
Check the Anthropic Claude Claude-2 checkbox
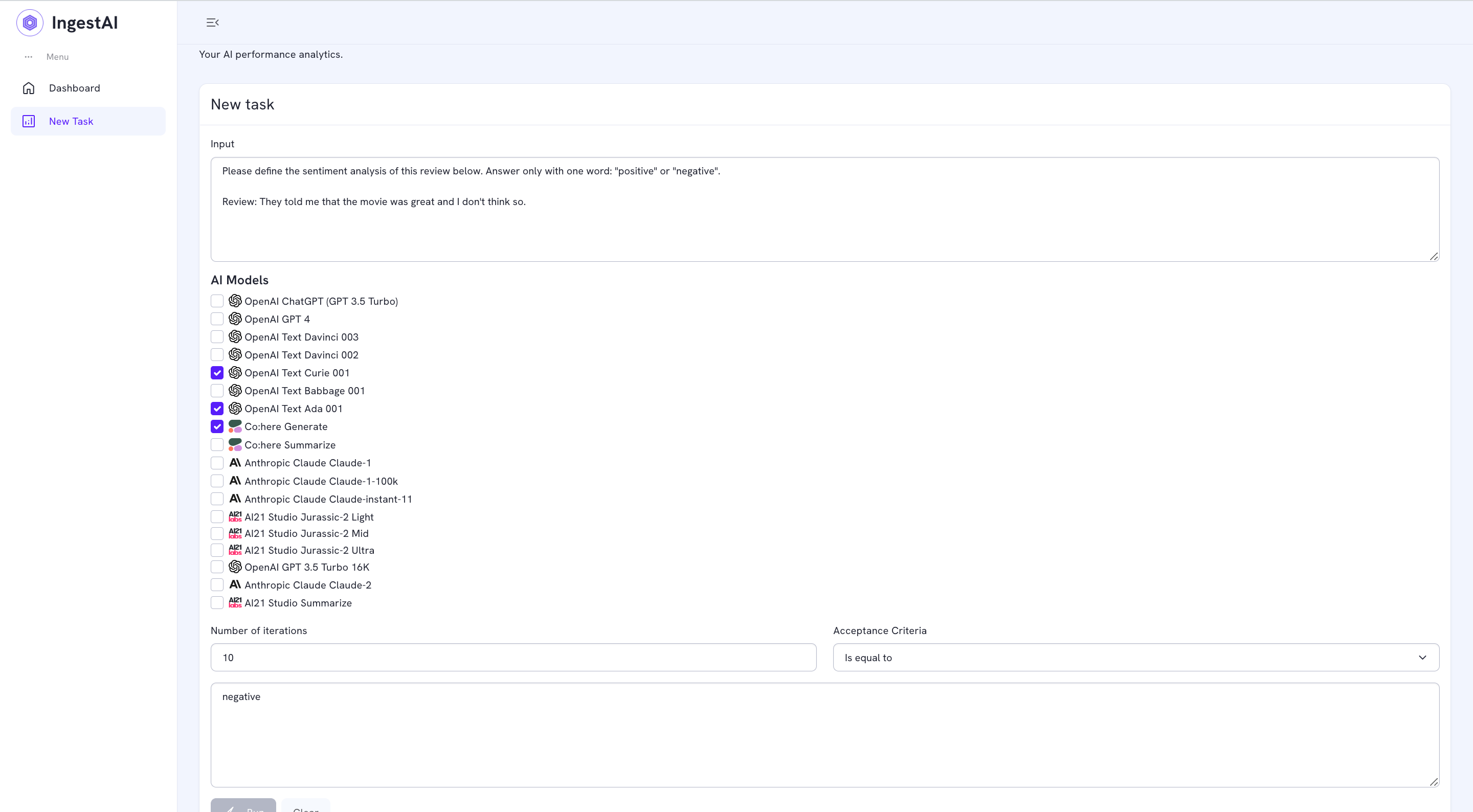click(x=217, y=584)
